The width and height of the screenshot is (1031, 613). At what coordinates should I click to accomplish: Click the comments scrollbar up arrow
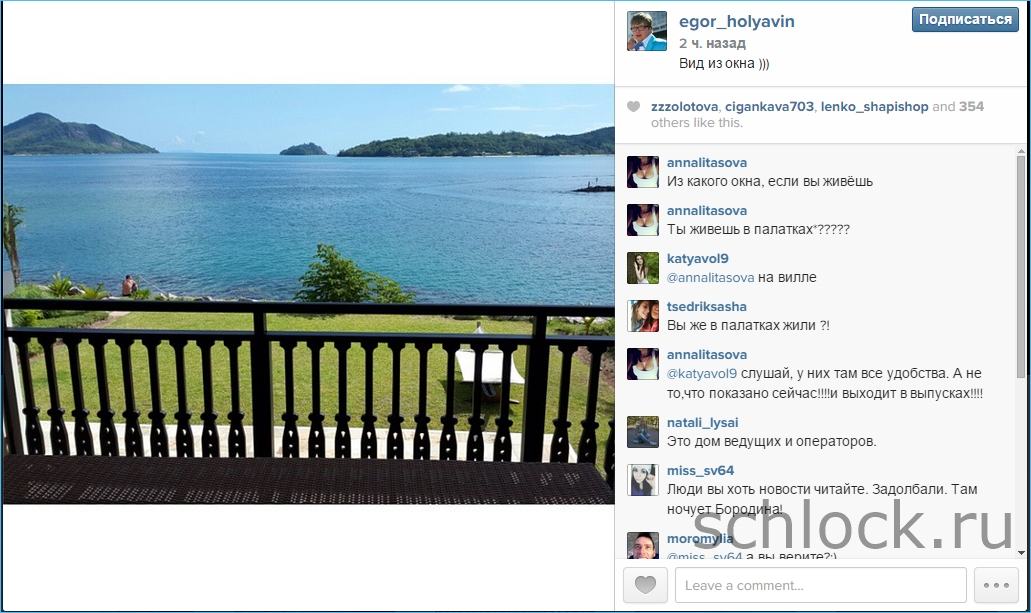click(x=1020, y=150)
